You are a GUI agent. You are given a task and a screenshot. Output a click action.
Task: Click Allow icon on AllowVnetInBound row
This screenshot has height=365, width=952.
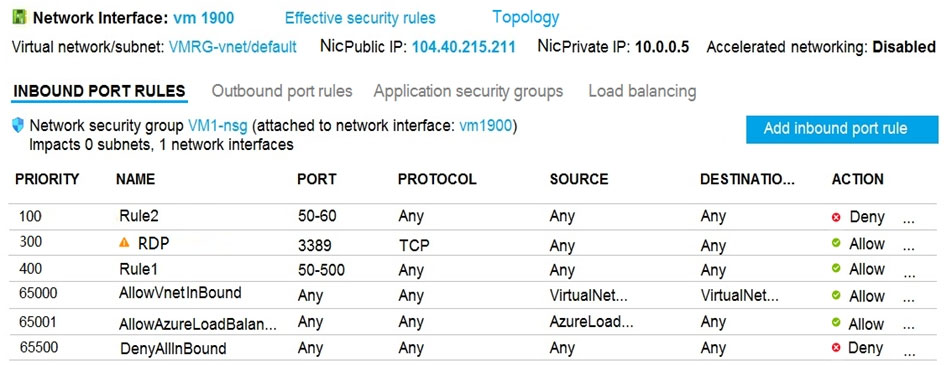(x=836, y=295)
